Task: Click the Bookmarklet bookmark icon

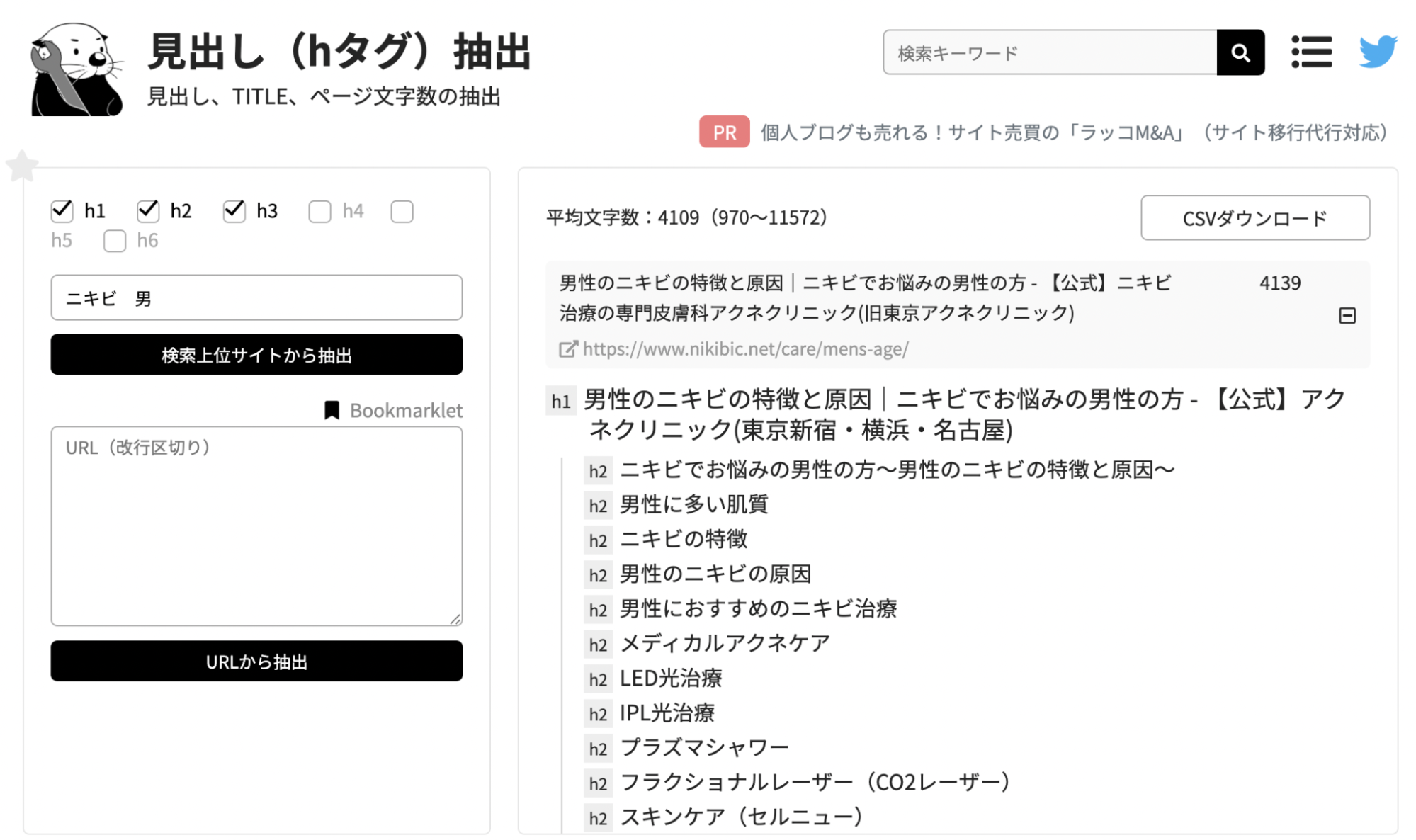Action: 332,410
